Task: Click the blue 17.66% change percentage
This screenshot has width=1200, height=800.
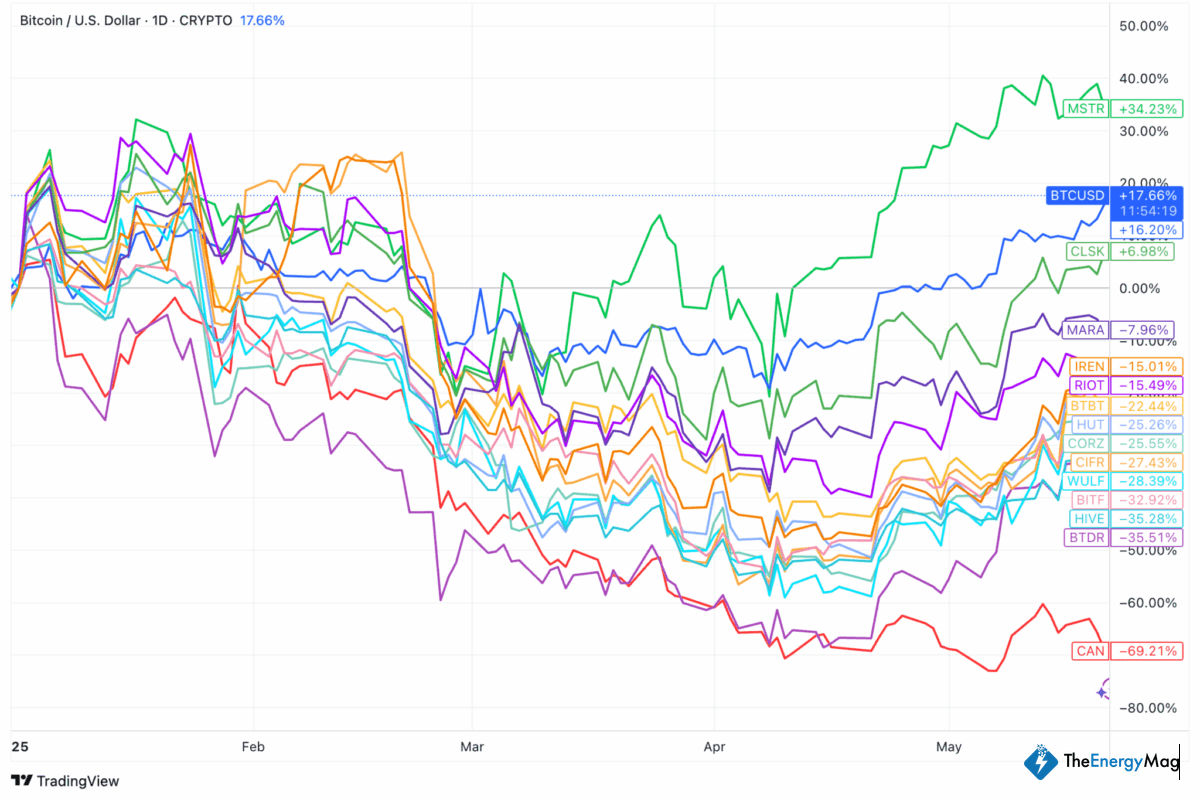Action: coord(262,19)
